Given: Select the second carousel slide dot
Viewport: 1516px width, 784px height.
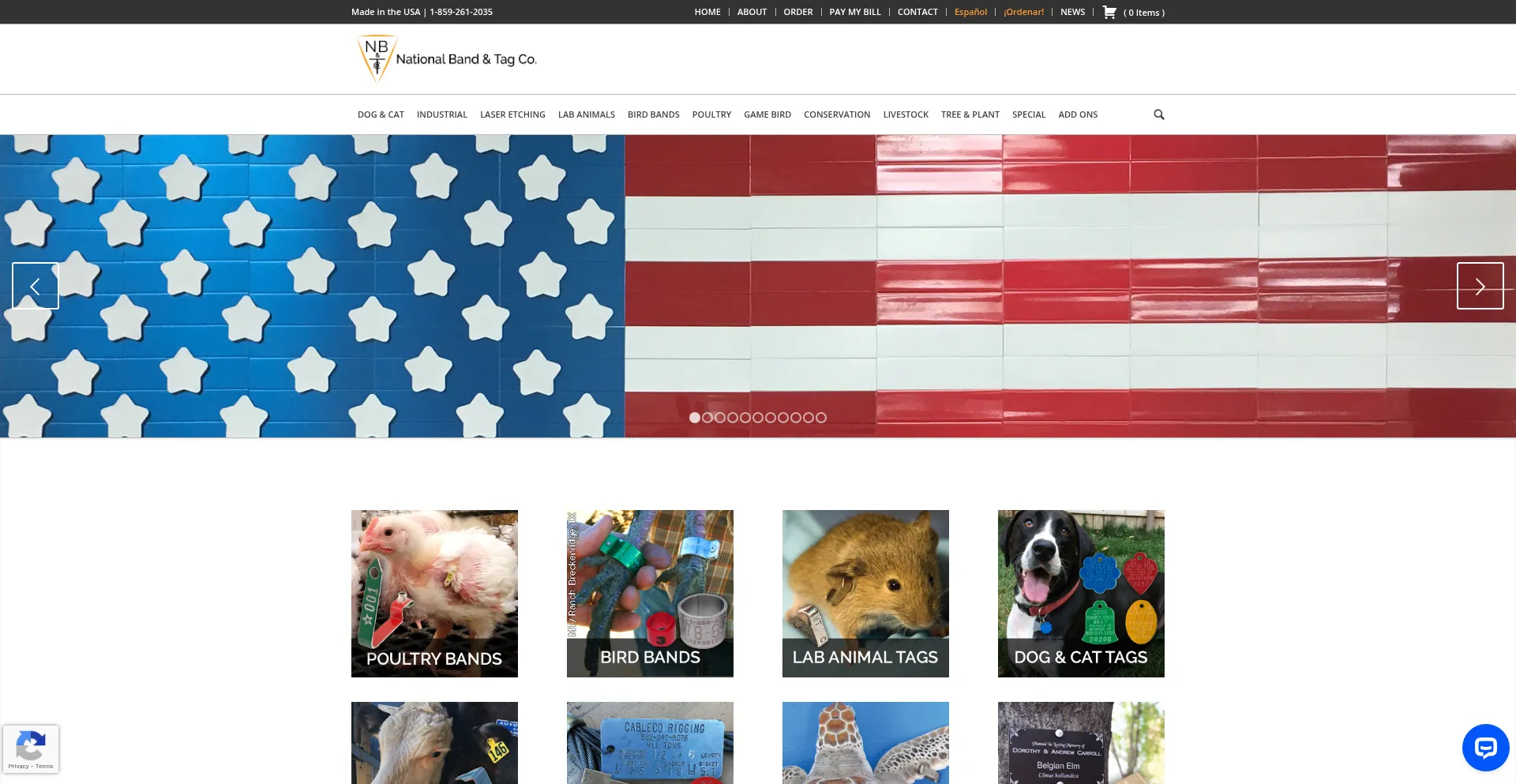Looking at the screenshot, I should pos(707,418).
